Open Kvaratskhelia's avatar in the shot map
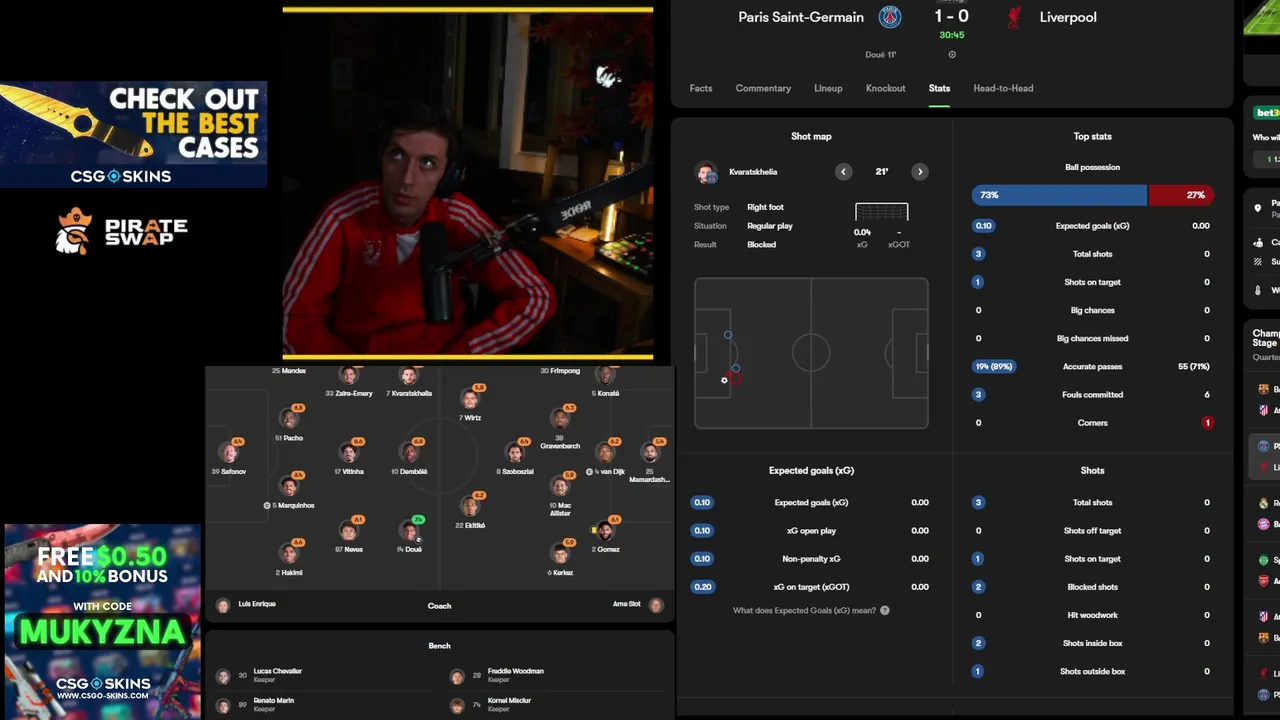 pyautogui.click(x=707, y=172)
